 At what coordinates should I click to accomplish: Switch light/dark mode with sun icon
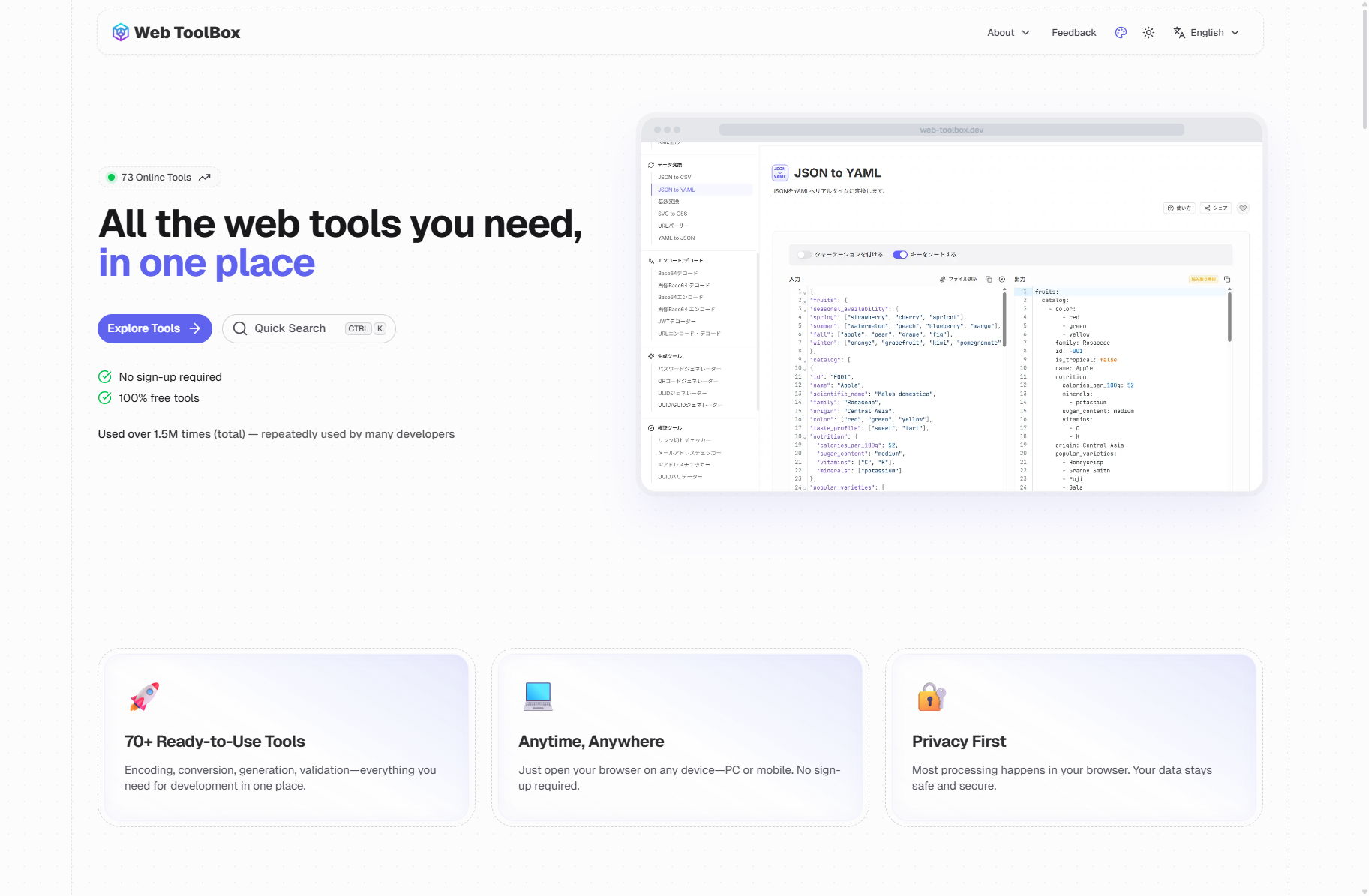(1148, 32)
